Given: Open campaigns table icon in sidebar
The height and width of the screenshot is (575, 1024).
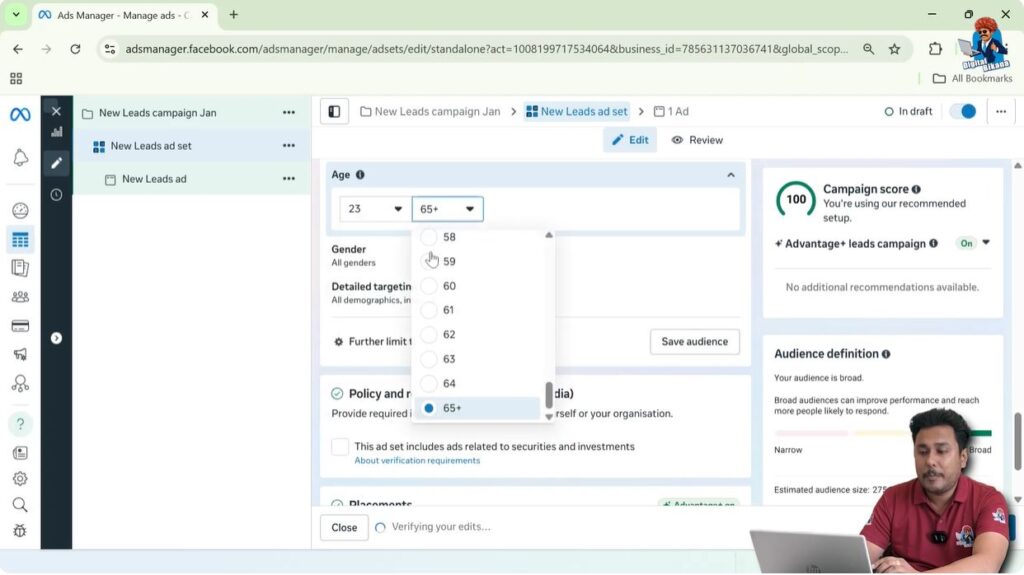Looking at the screenshot, I should click(20, 240).
